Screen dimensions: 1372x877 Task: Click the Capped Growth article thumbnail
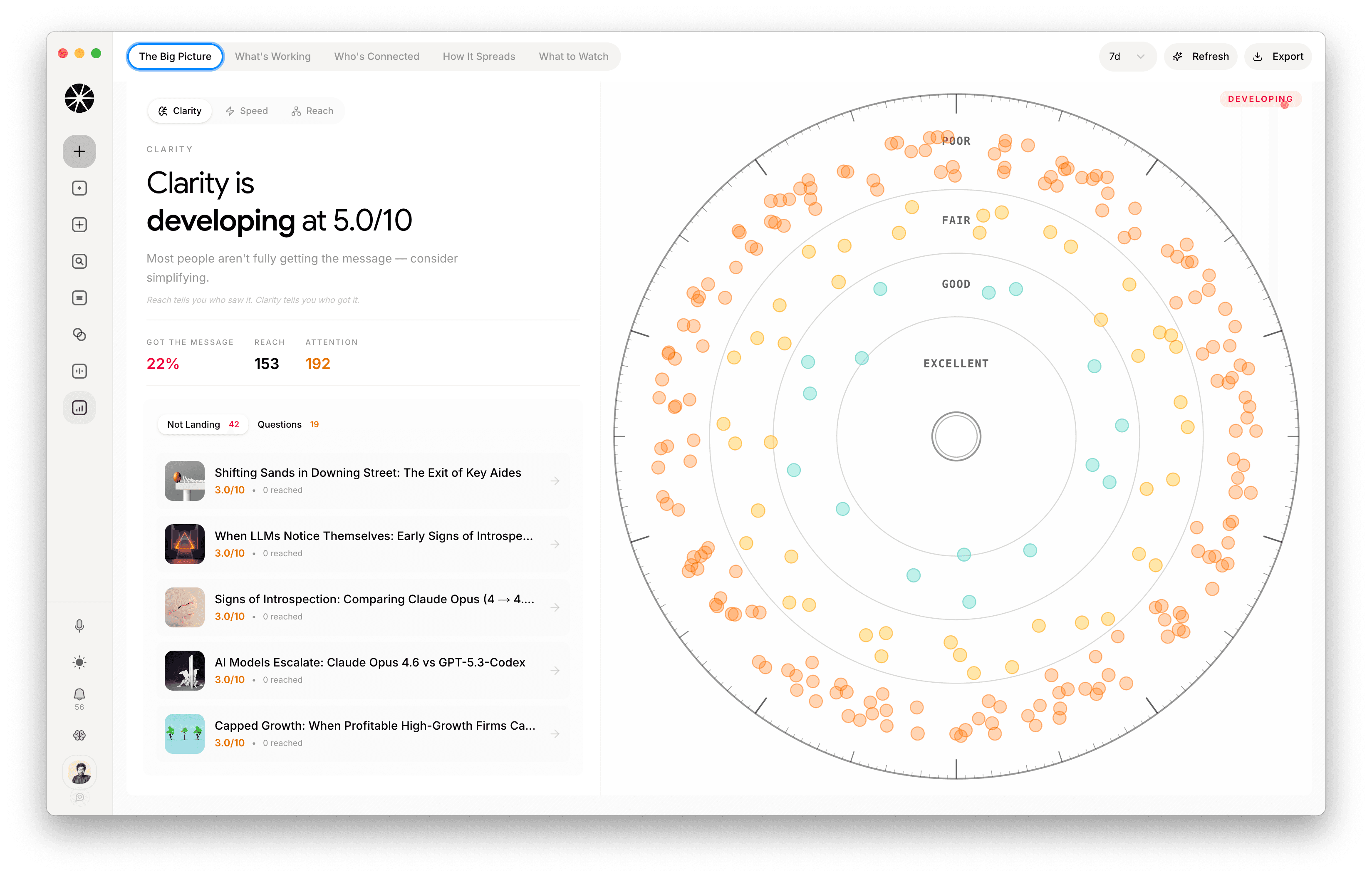(x=184, y=734)
